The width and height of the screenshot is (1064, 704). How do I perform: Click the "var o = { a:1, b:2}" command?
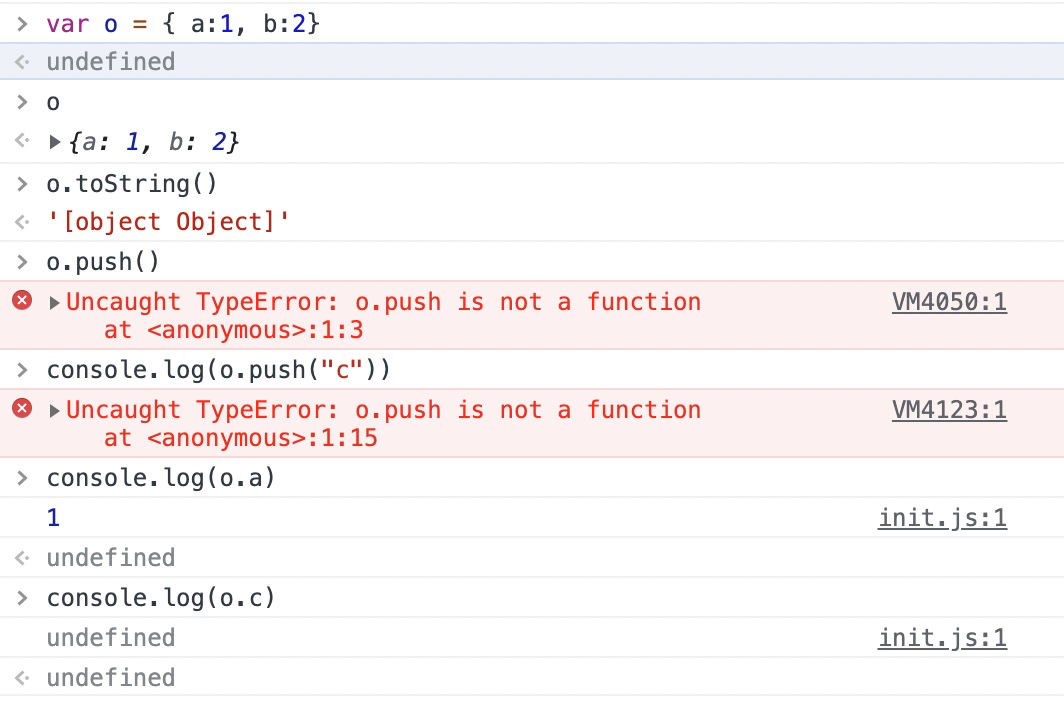pos(183,23)
